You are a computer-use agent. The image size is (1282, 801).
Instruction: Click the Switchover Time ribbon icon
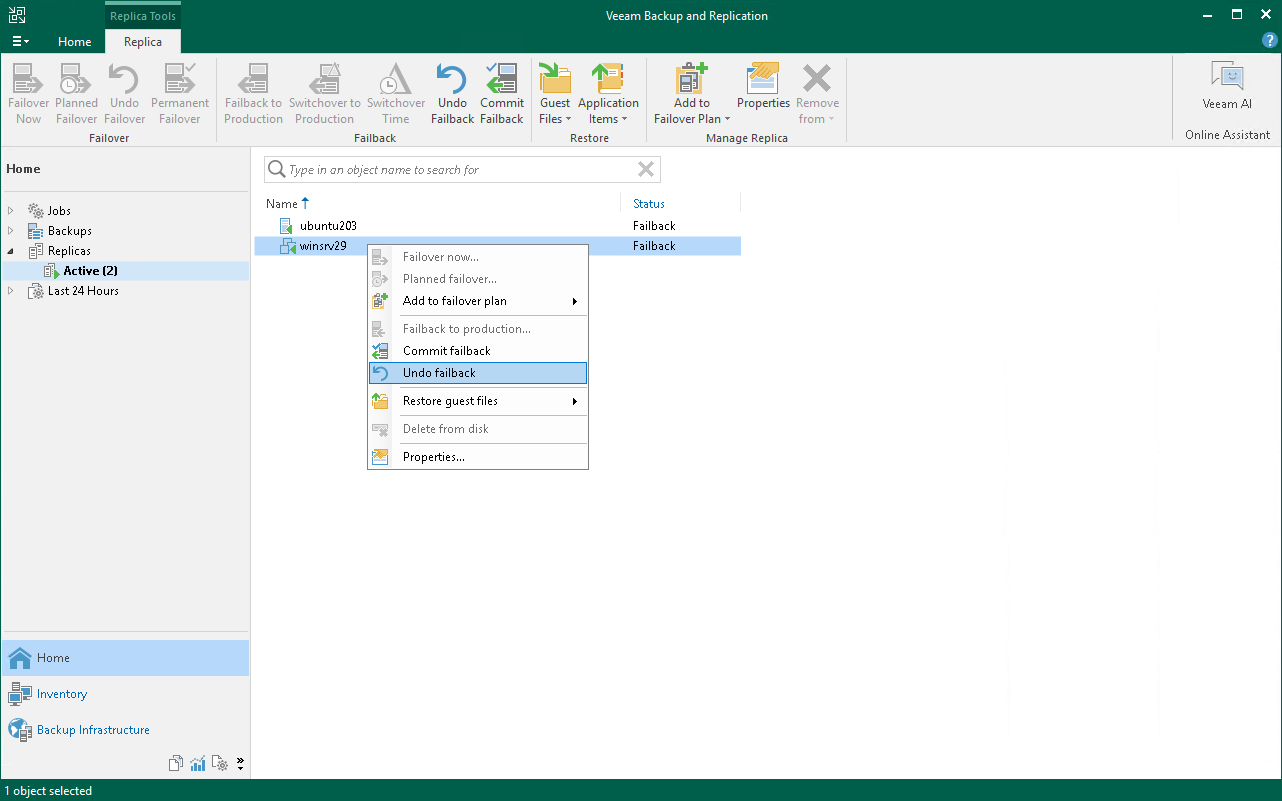click(x=396, y=94)
